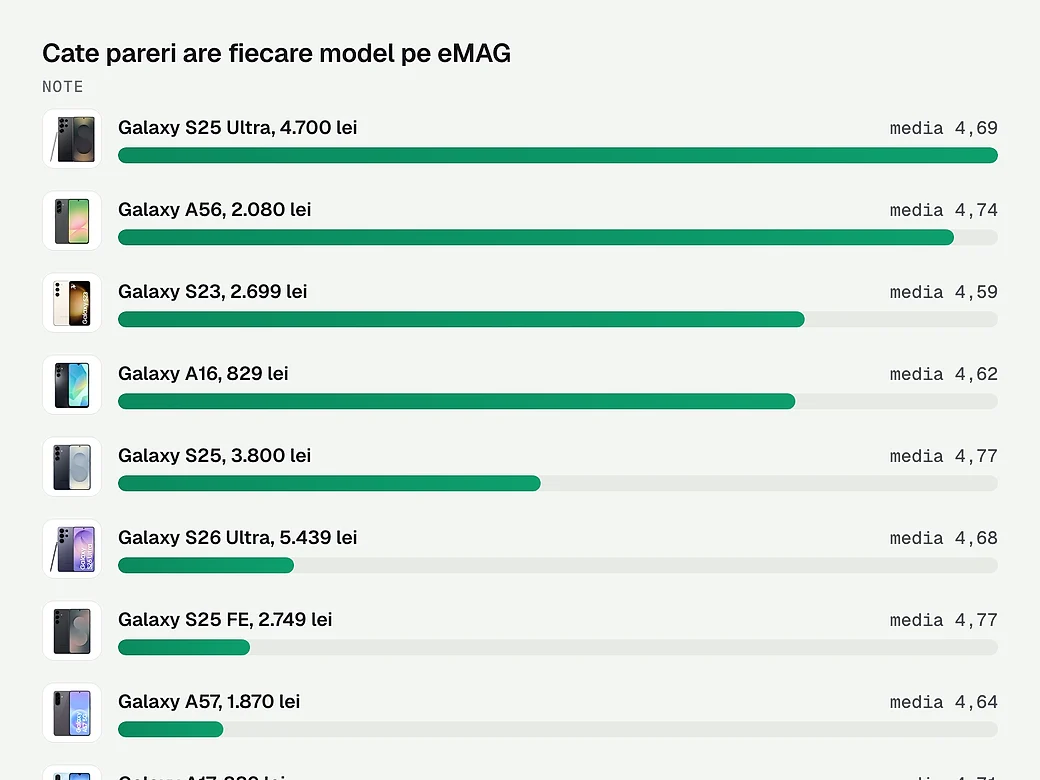Click the 'media 4,59' rating value

pyautogui.click(x=943, y=292)
